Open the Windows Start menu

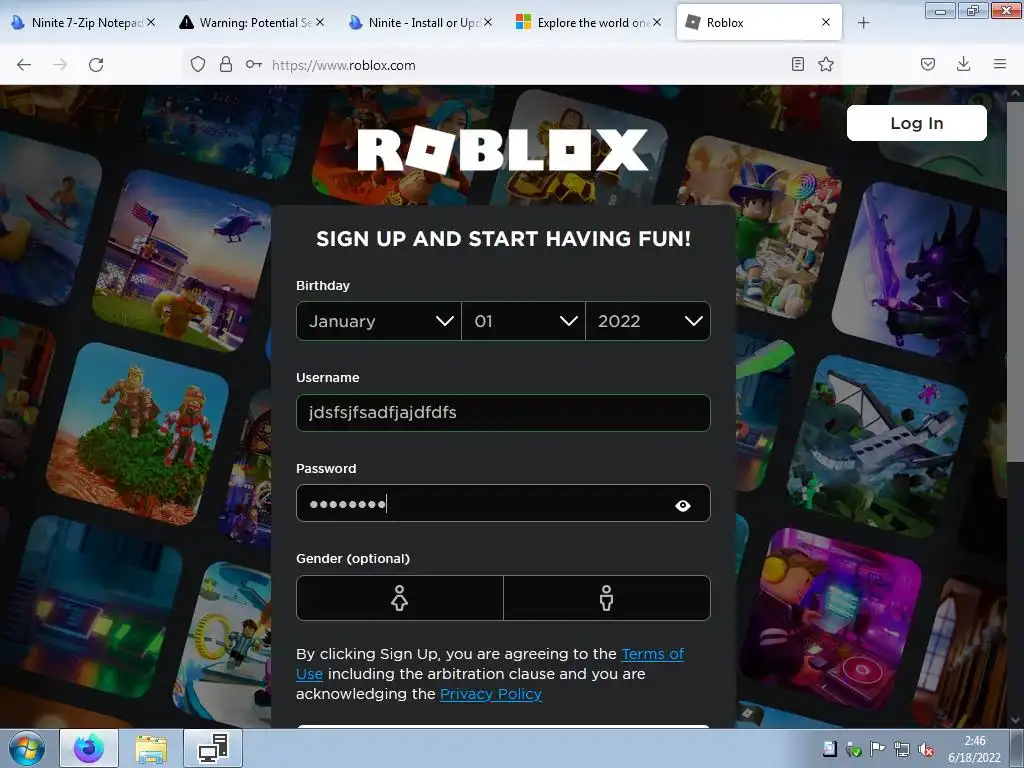click(x=27, y=748)
